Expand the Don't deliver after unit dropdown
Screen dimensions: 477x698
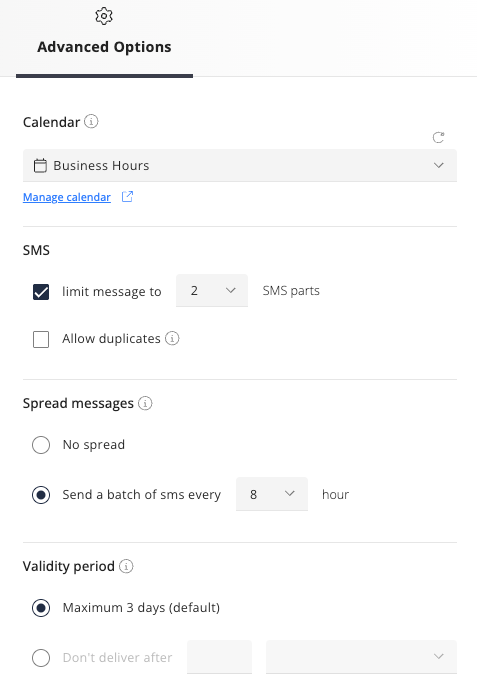tap(361, 657)
